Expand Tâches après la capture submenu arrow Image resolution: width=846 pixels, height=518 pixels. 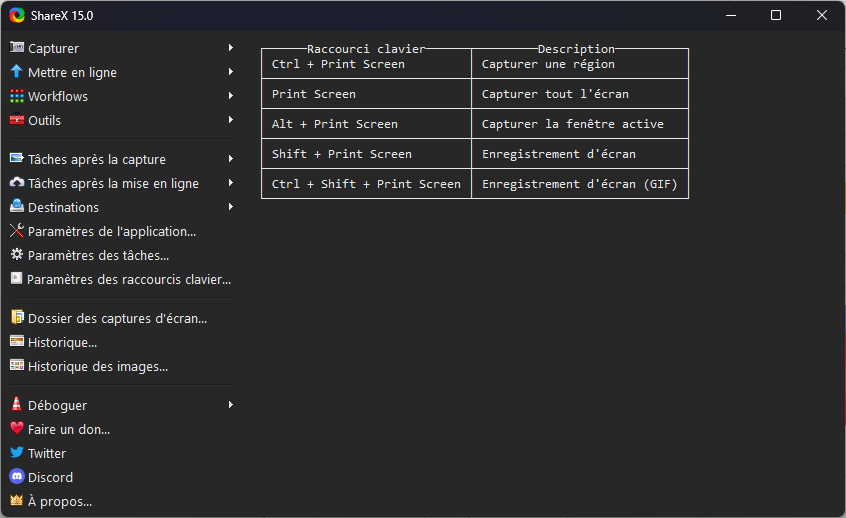click(231, 159)
